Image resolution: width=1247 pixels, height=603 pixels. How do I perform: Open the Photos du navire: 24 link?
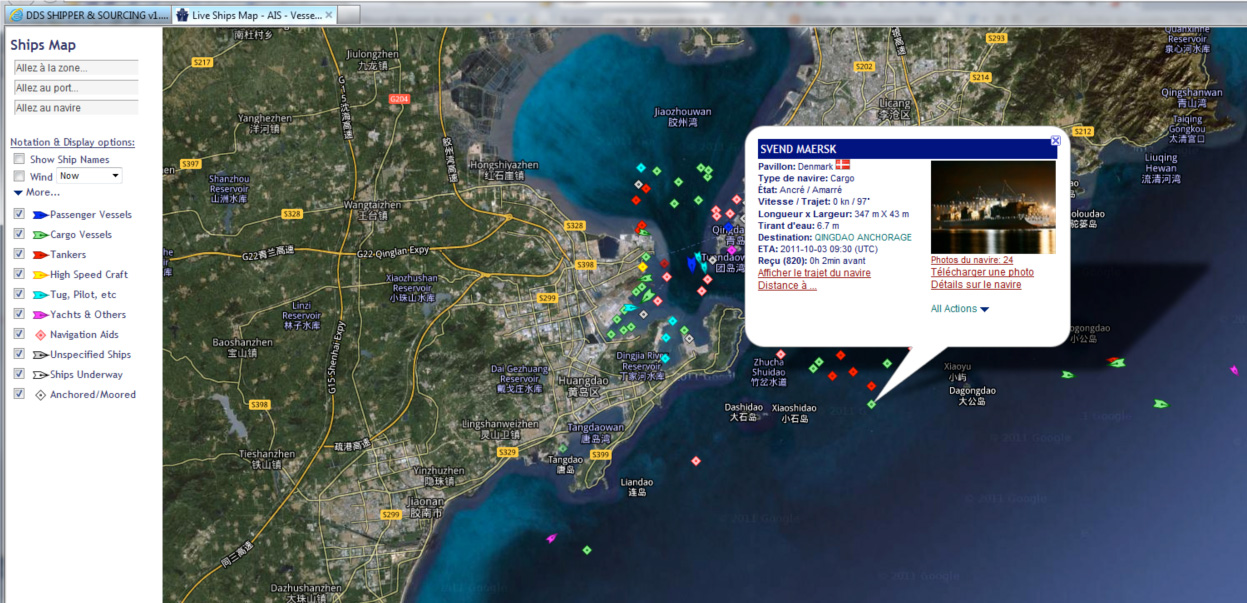(x=972, y=260)
